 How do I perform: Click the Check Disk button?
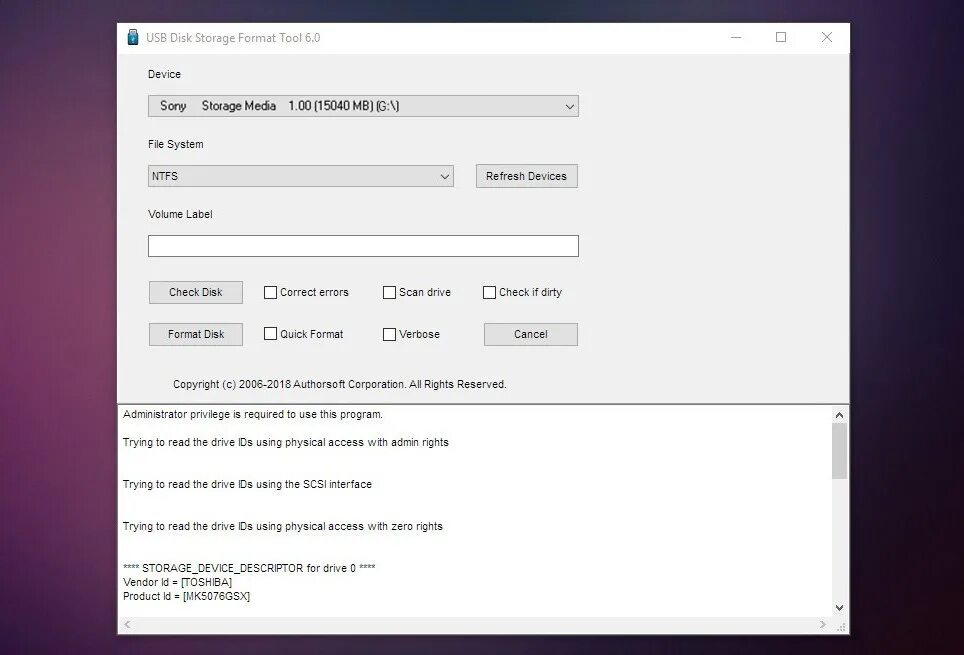point(196,292)
